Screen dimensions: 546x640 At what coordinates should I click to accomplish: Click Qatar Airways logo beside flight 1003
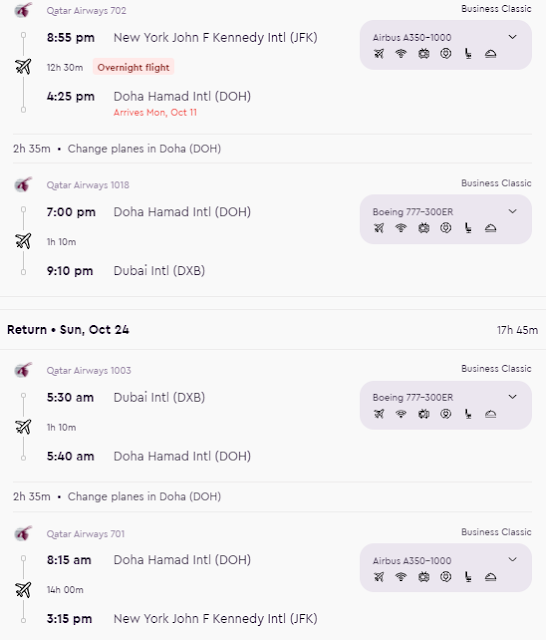pyautogui.click(x=23, y=370)
